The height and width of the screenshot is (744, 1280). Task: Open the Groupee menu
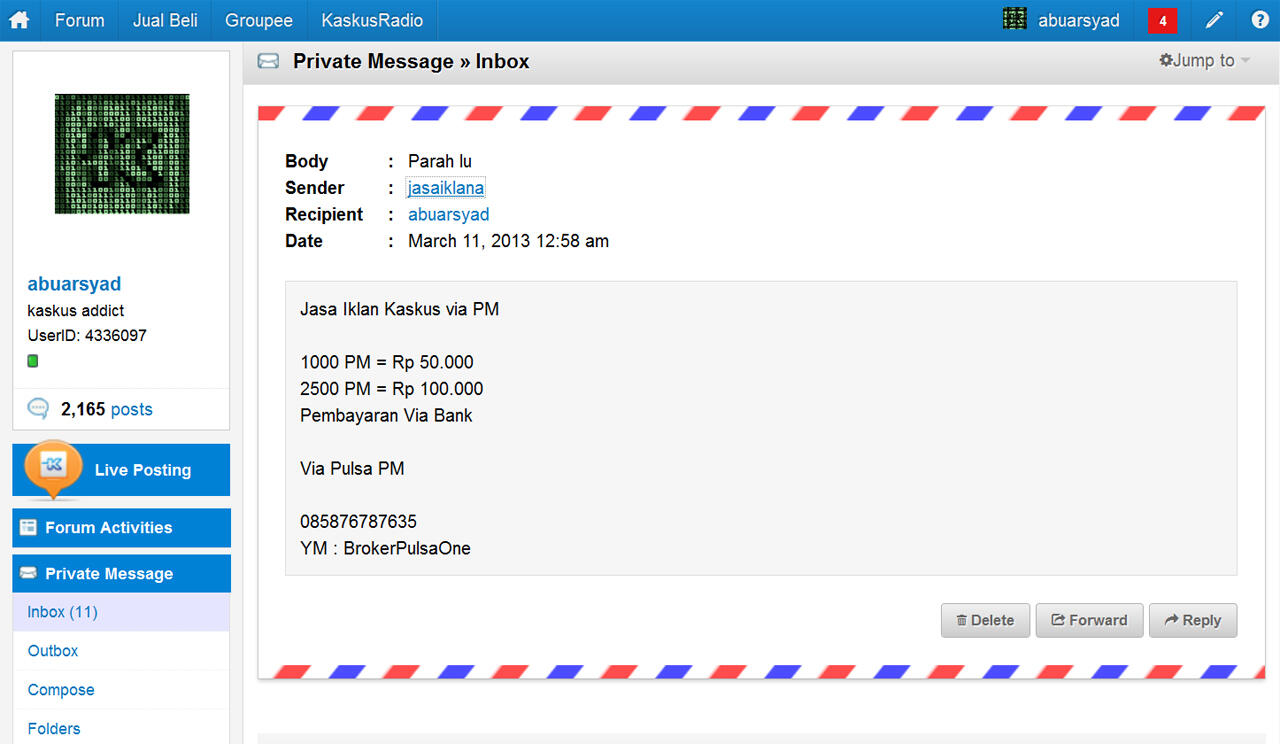click(259, 20)
